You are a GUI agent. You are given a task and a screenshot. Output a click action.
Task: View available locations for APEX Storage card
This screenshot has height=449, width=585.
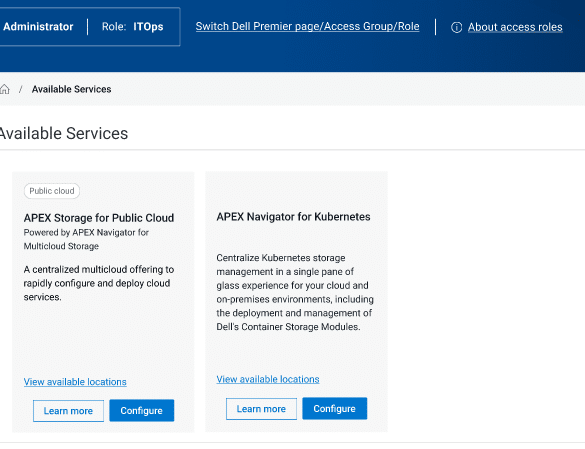[x=75, y=382]
